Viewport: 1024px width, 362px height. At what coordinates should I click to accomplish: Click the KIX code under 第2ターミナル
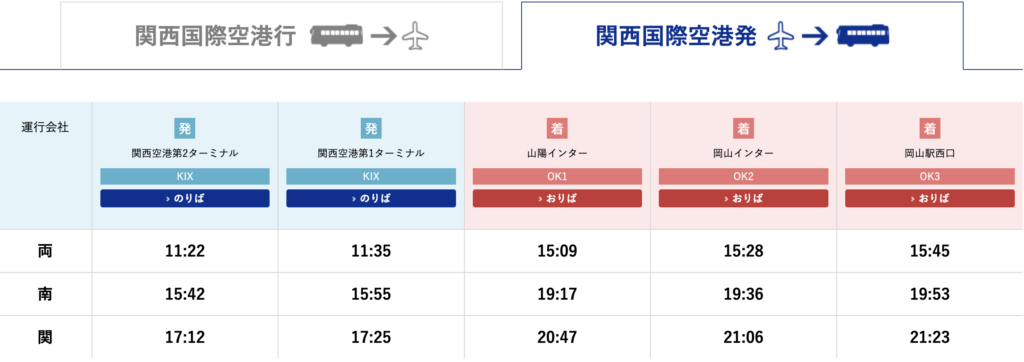click(x=185, y=176)
